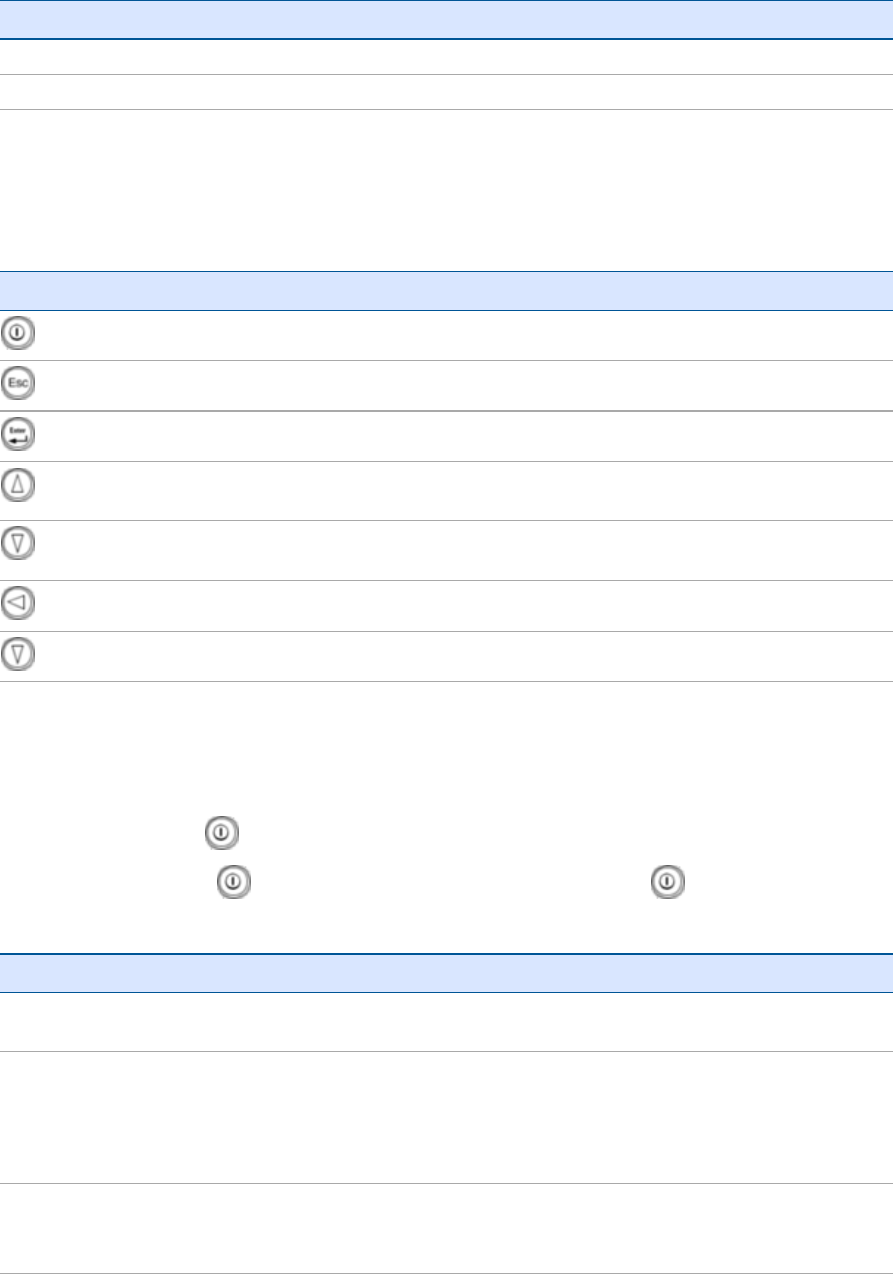Viewport: 893px width, 1274px height.
Task: Click the second blank row of the top table
Action: pyautogui.click(x=446, y=92)
